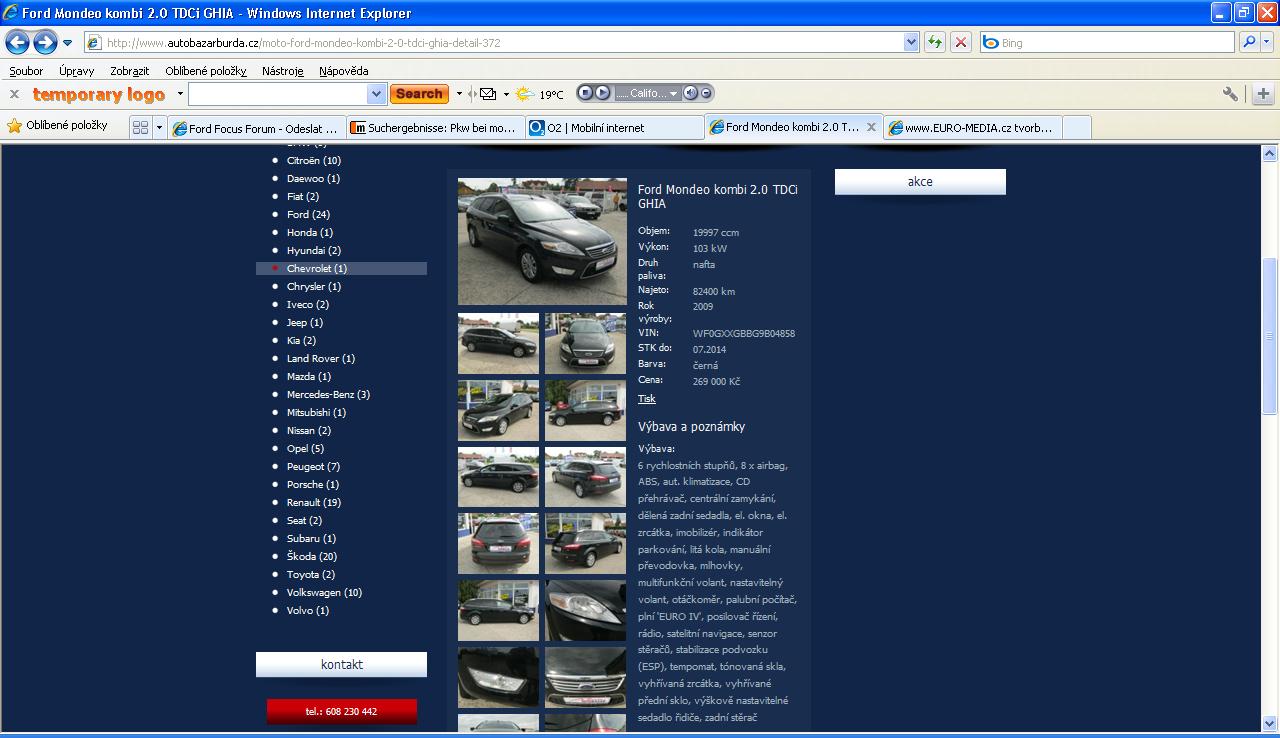Open toolbar wrench settings icon
This screenshot has height=738, width=1280.
[1230, 94]
